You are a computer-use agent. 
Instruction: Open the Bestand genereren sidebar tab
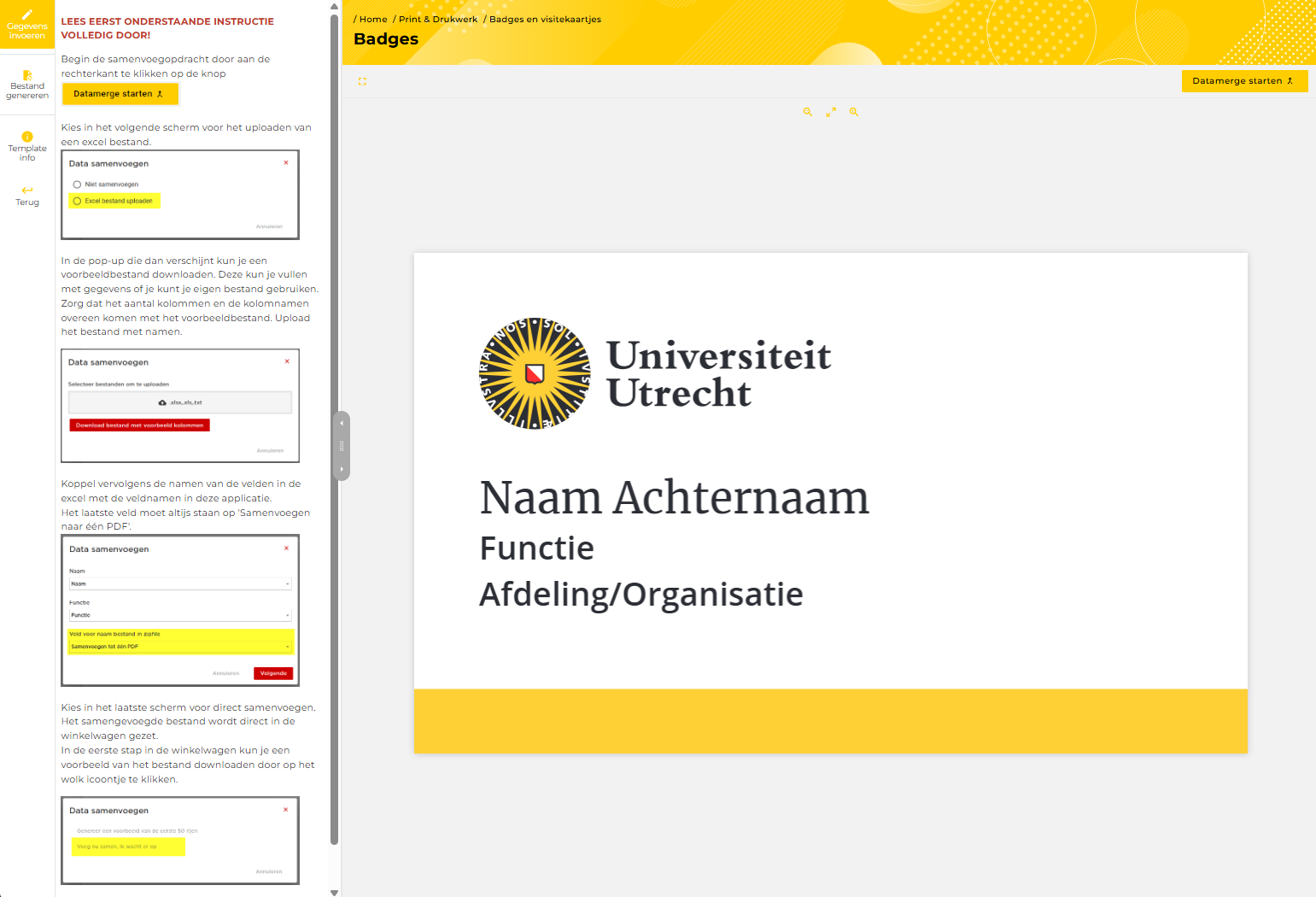(x=27, y=85)
